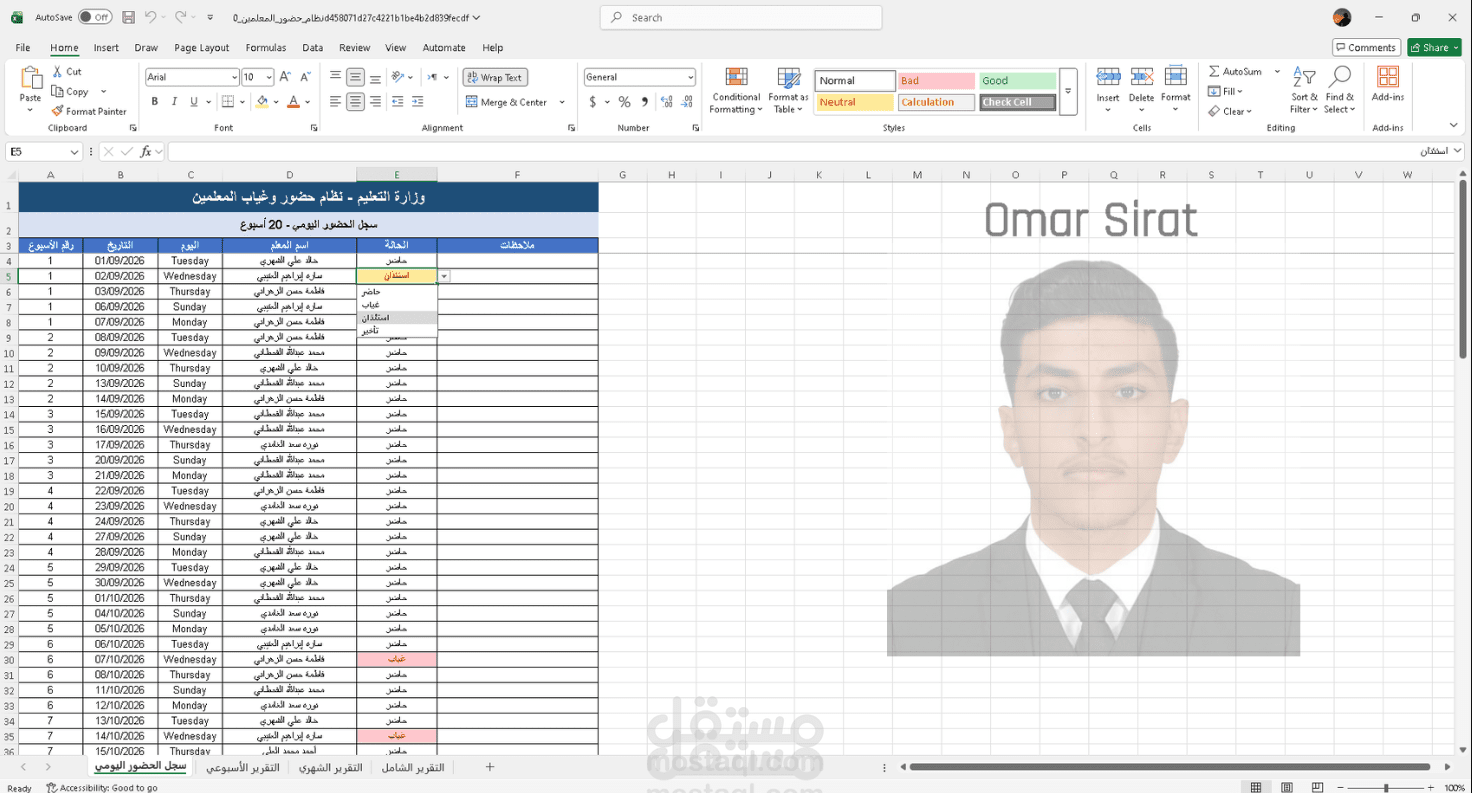Toggle bold formatting
The image size is (1472, 793).
coord(154,101)
